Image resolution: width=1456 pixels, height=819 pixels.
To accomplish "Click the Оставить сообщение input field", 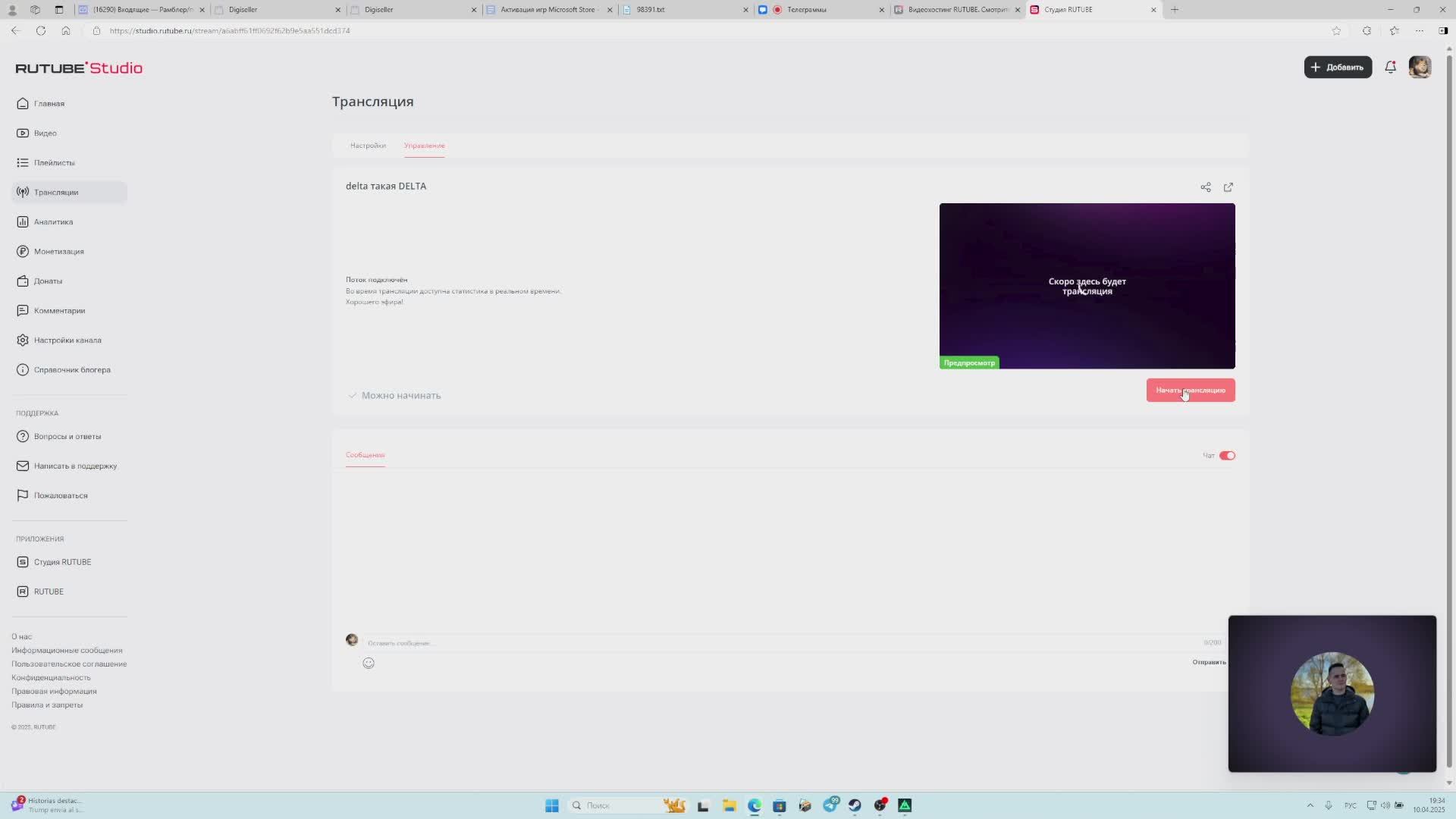I will click(x=531, y=642).
